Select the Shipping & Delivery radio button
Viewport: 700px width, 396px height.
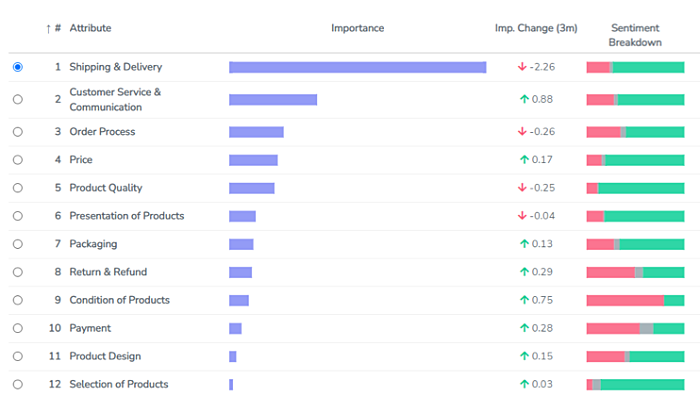(x=18, y=67)
